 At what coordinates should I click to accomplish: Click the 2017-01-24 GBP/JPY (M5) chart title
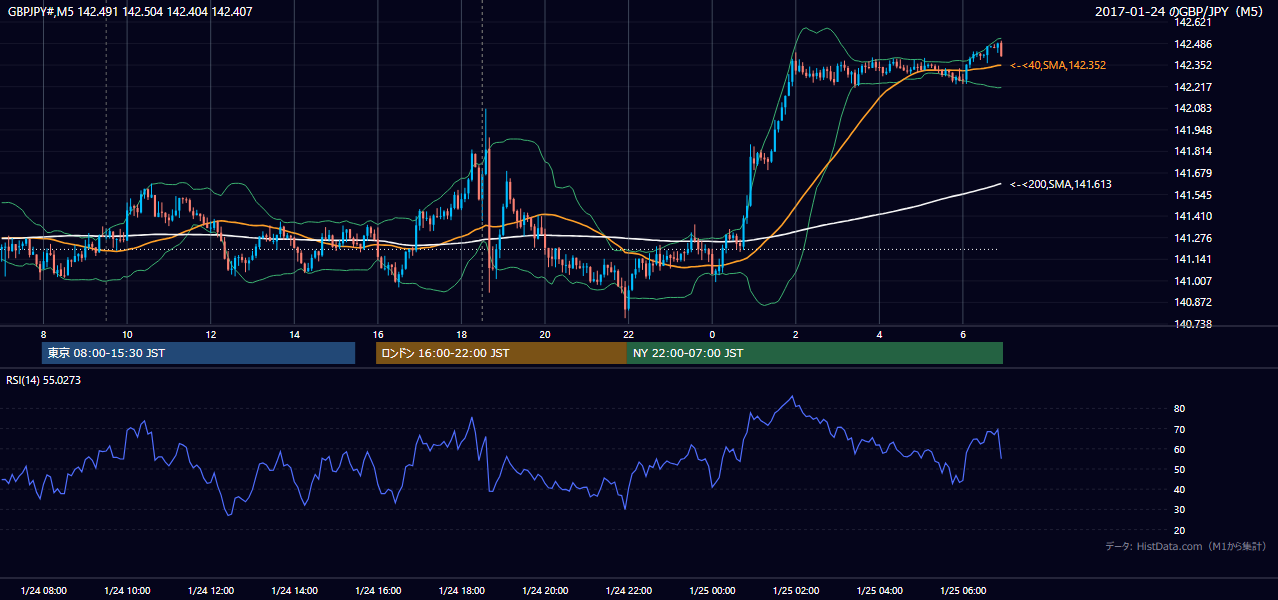pyautogui.click(x=1181, y=11)
